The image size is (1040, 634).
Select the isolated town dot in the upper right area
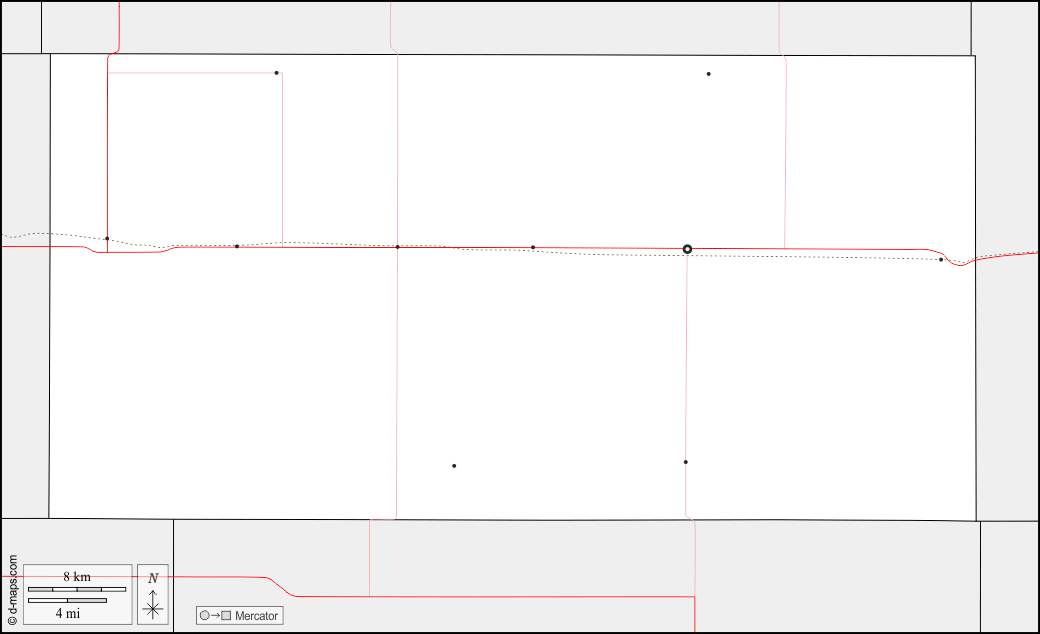[708, 74]
